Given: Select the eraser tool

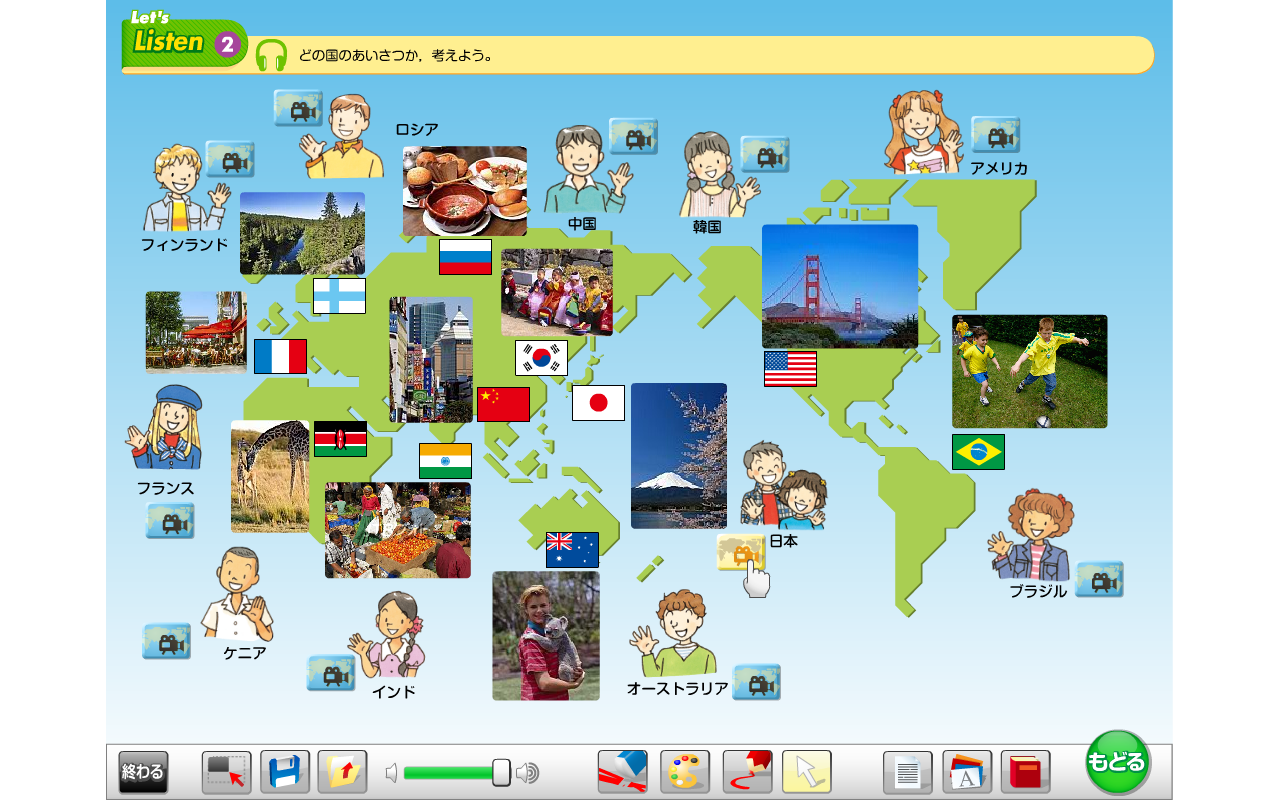Looking at the screenshot, I should [x=622, y=772].
